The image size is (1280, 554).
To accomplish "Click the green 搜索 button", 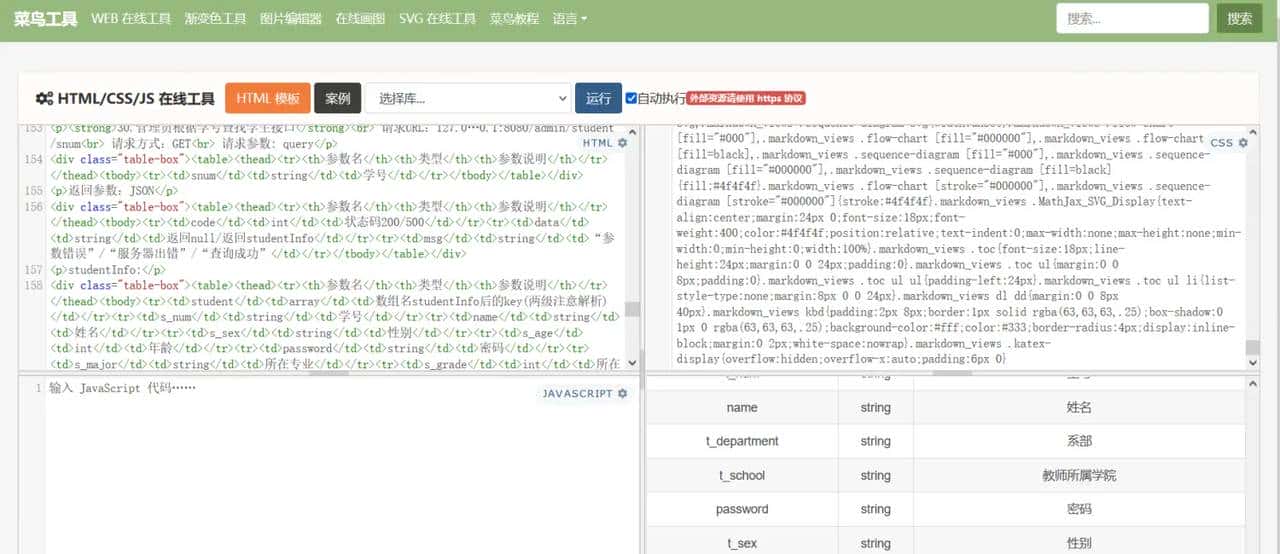I will tap(1240, 18).
